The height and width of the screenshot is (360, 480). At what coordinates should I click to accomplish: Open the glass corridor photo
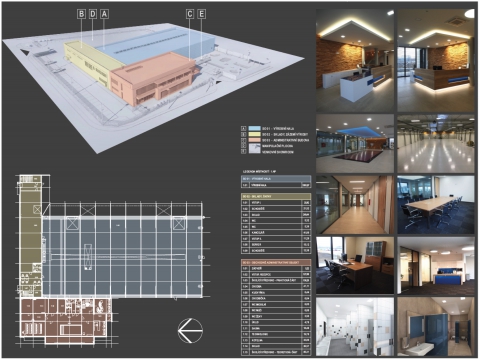[x=355, y=205]
